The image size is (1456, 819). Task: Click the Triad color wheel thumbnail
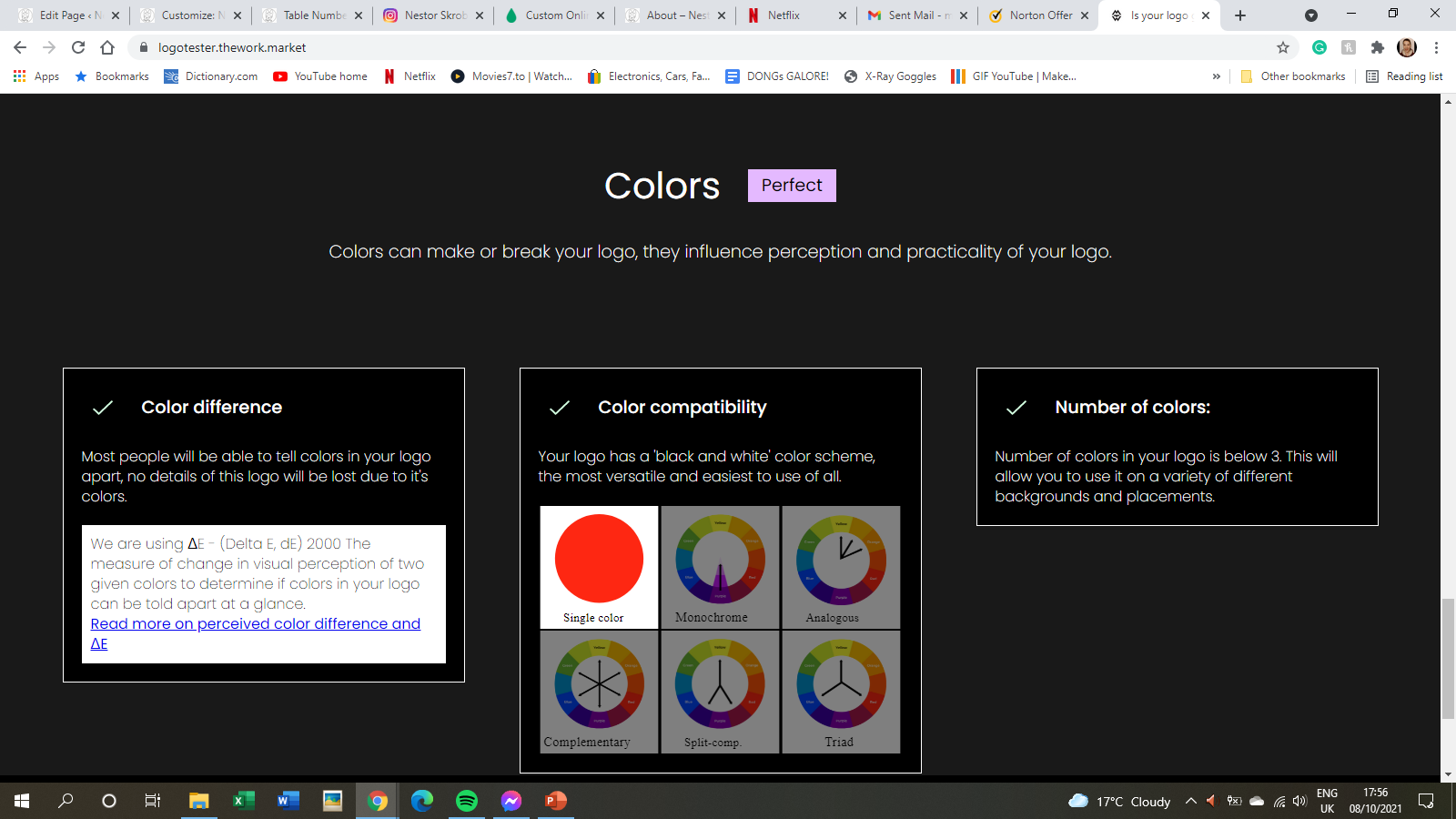tap(841, 692)
